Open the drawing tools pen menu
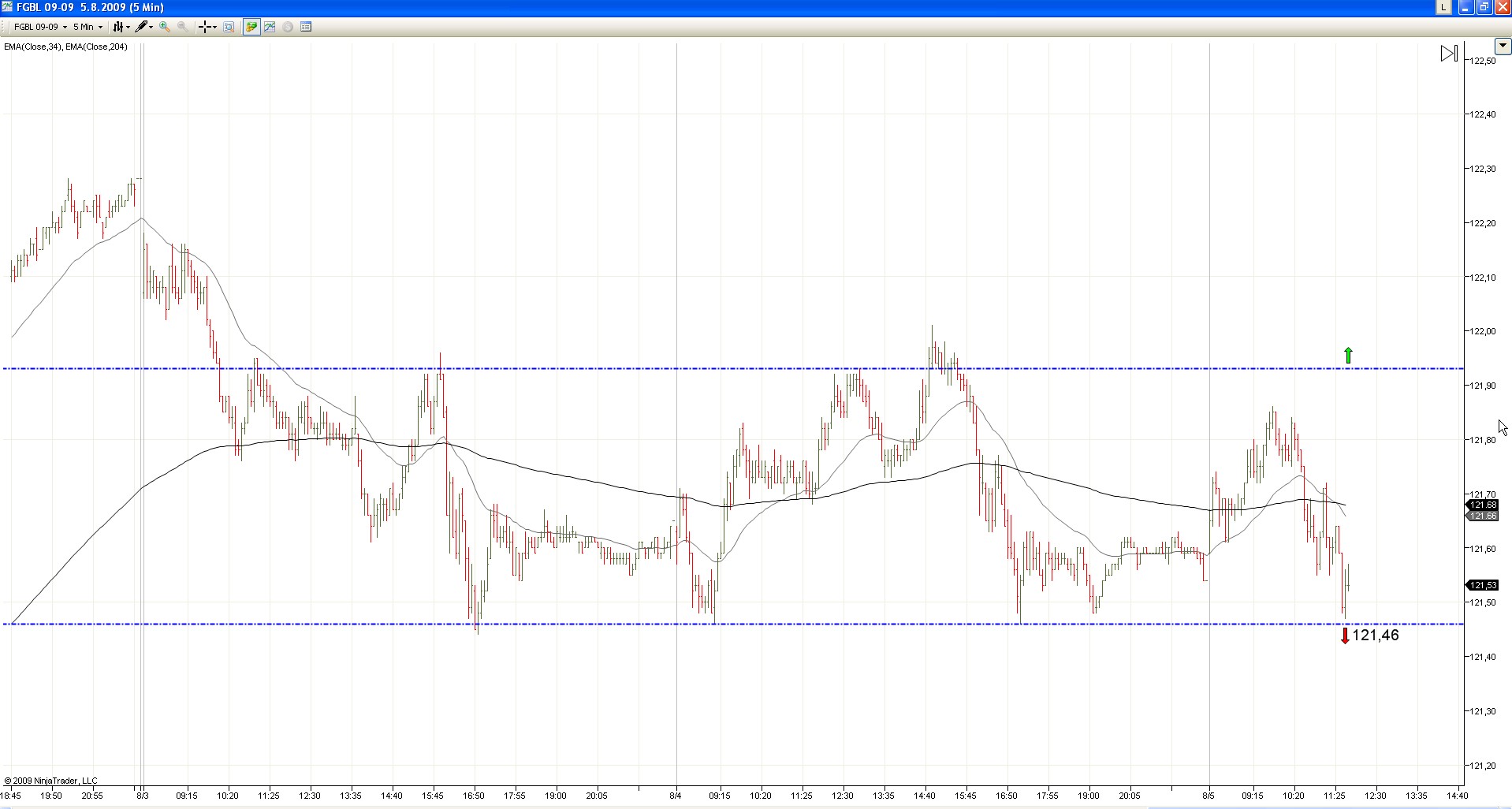Image resolution: width=1512 pixels, height=809 pixels. point(143,27)
